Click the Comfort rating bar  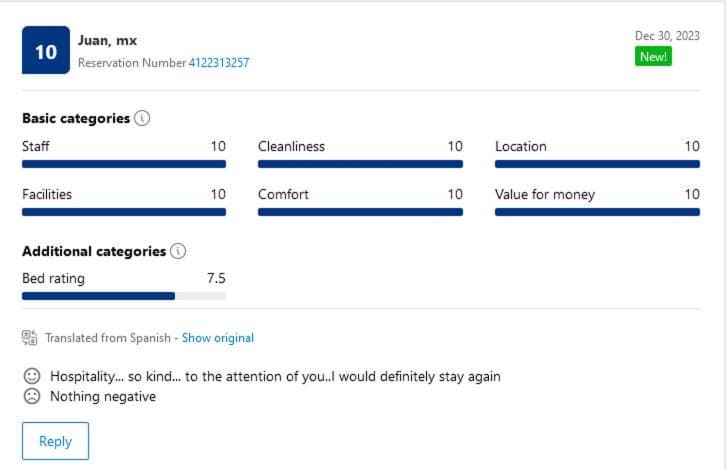360,212
